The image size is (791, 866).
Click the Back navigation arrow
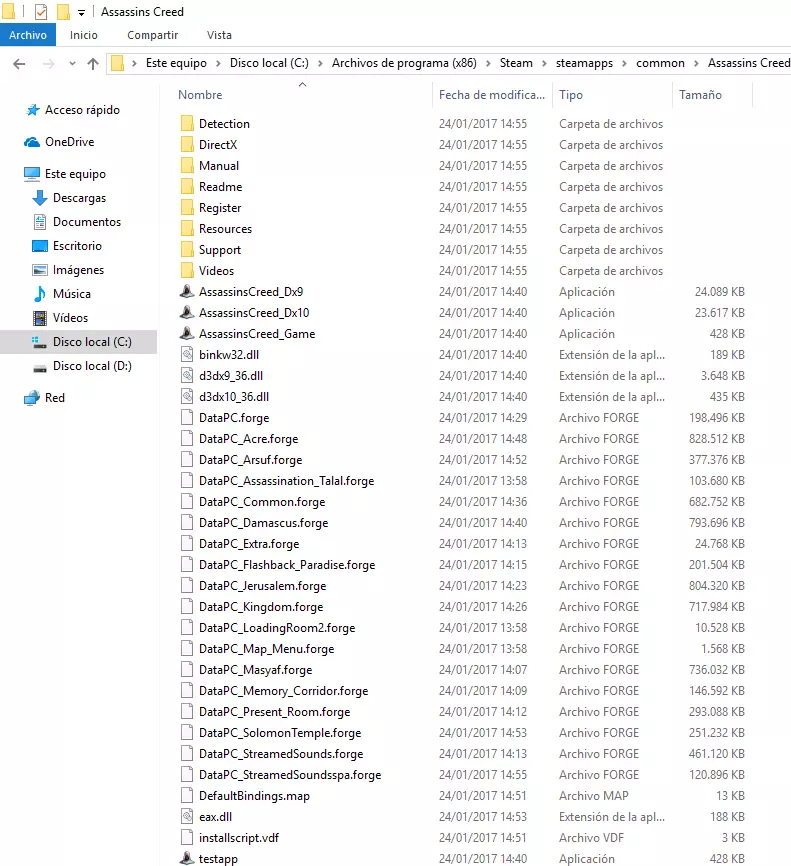coord(19,64)
